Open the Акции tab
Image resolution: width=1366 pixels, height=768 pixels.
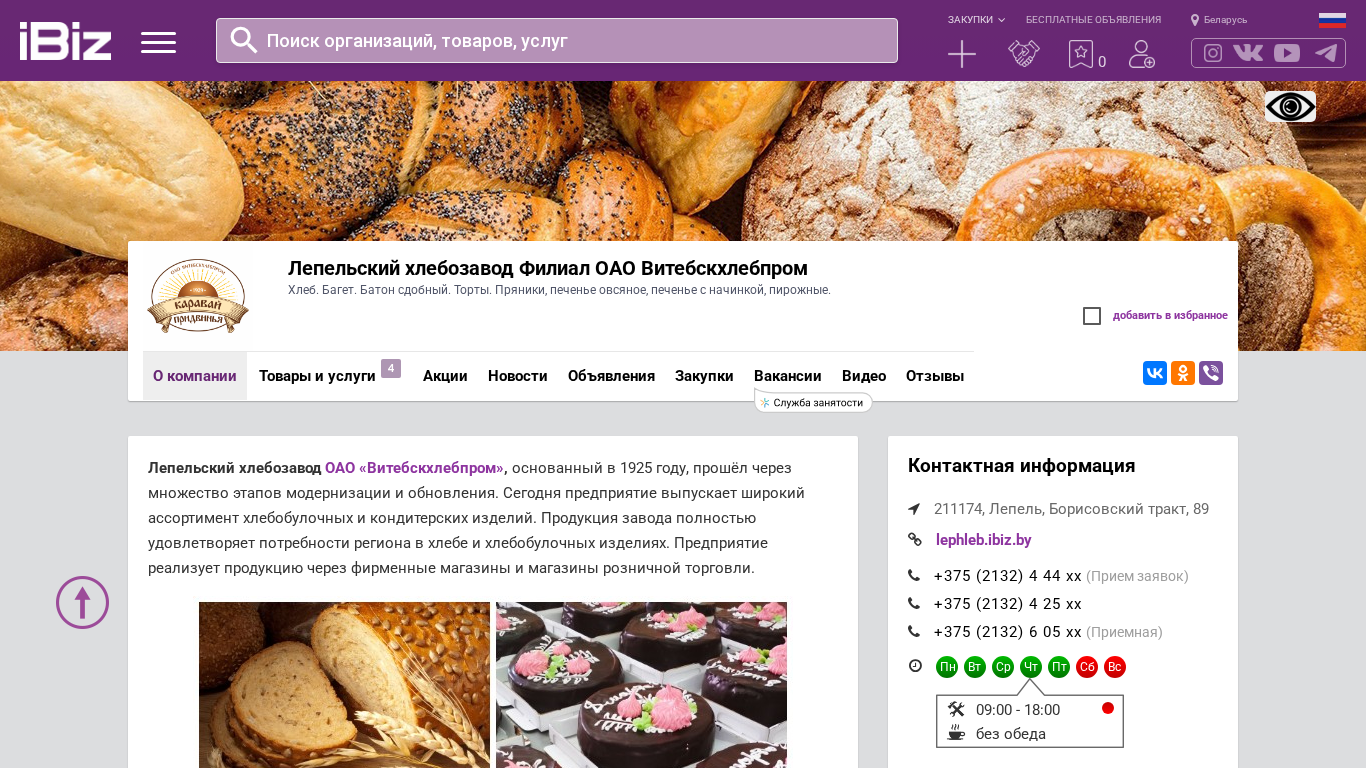coord(445,376)
